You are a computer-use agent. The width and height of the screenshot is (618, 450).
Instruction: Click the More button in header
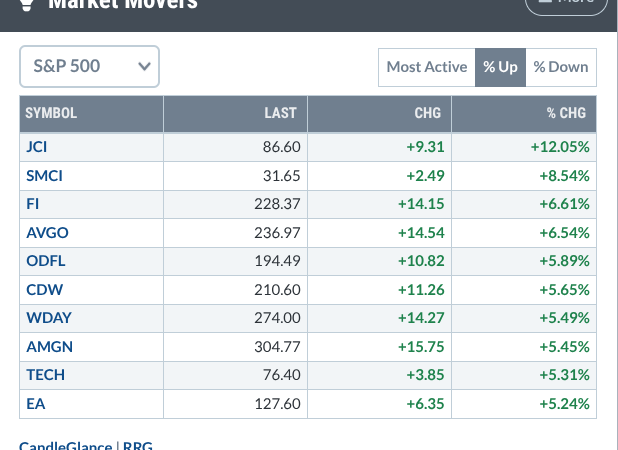click(x=566, y=5)
